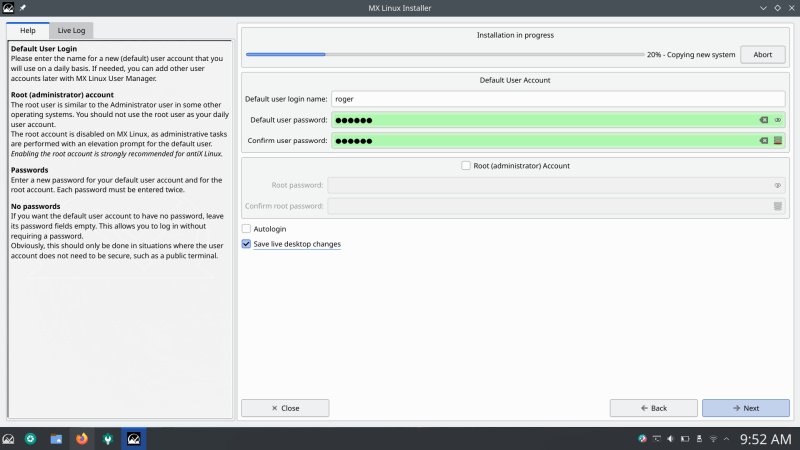Click the tray icon left of volume

coord(657,439)
